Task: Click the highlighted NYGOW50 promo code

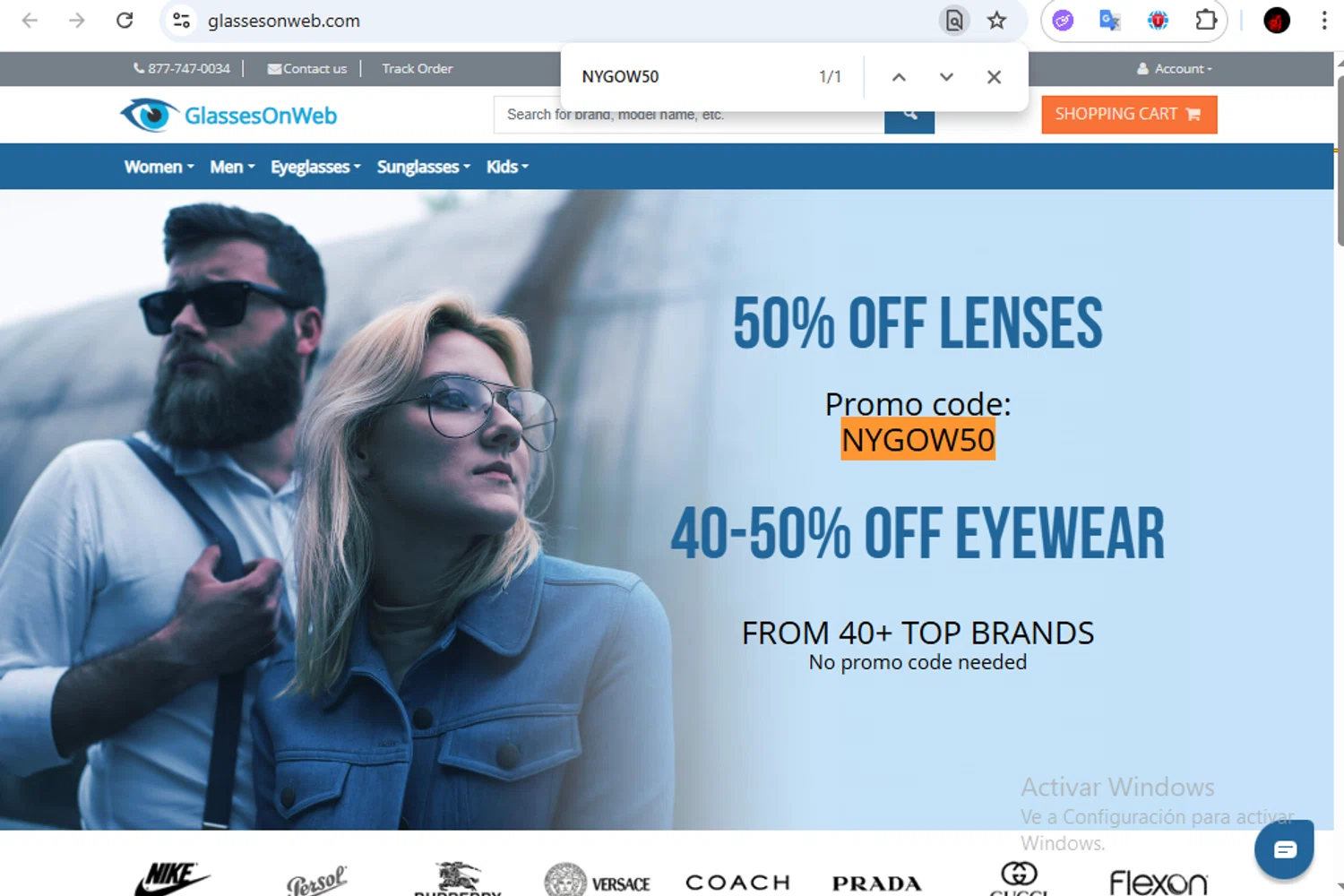Action: 918,440
